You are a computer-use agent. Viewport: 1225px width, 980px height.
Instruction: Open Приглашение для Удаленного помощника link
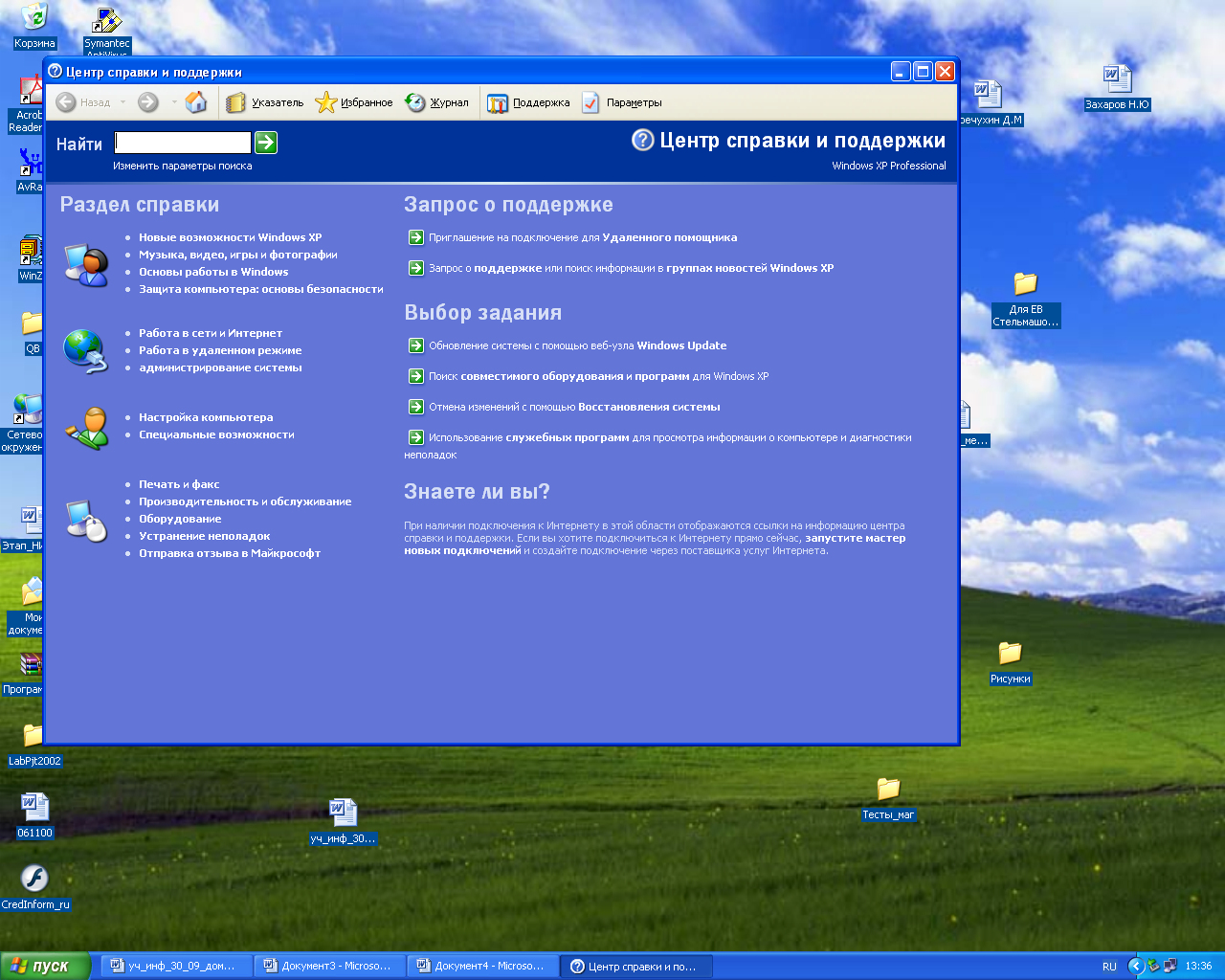(x=583, y=237)
